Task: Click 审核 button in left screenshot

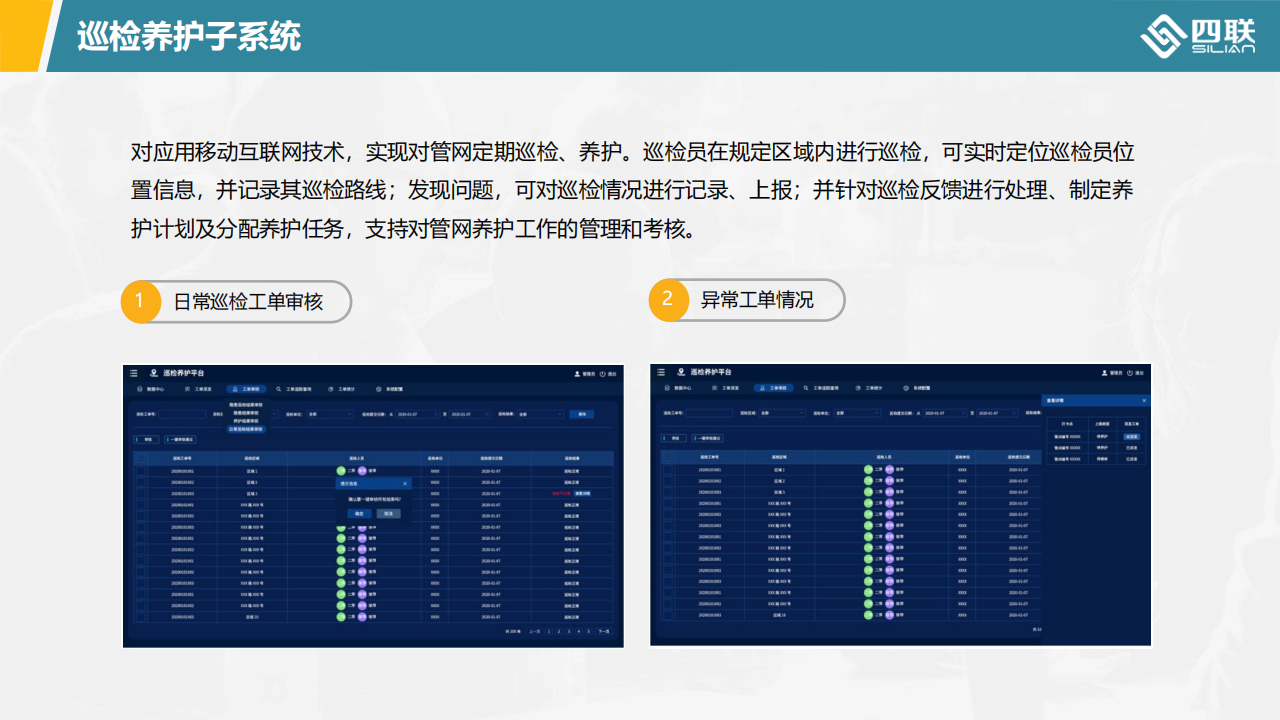Action: coord(146,438)
